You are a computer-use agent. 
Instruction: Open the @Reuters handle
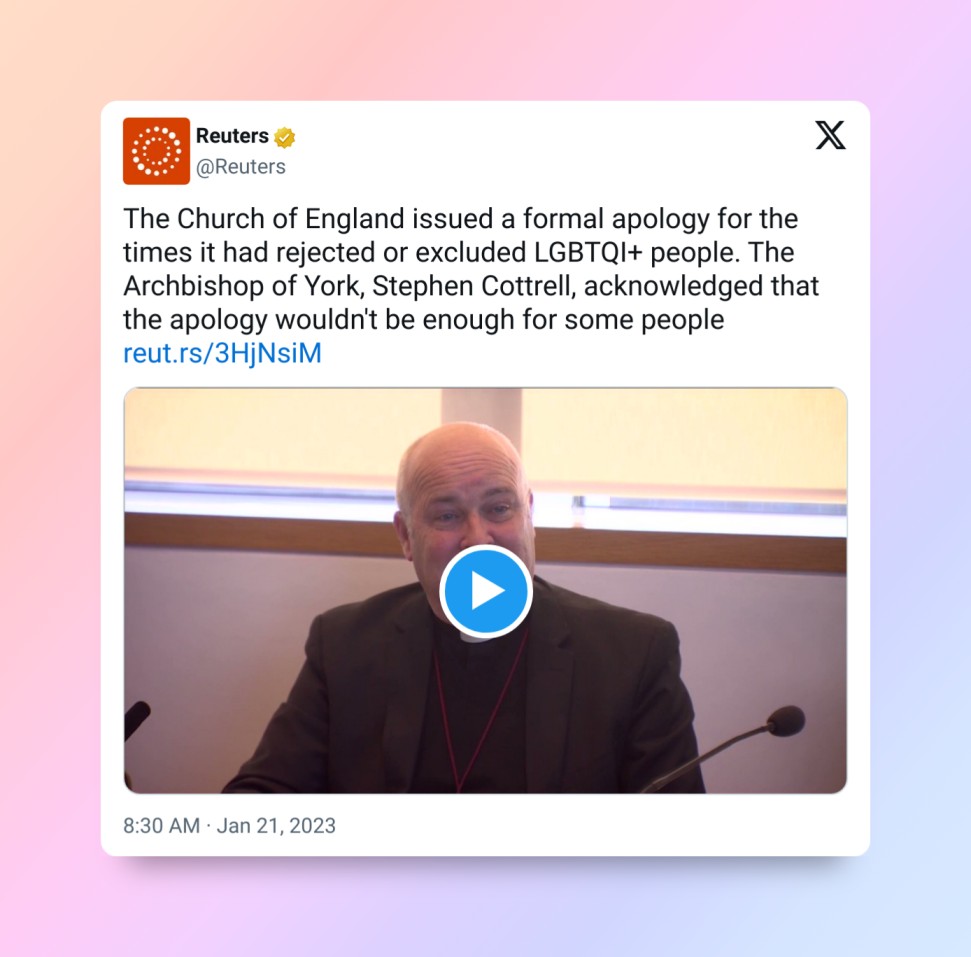(x=241, y=167)
